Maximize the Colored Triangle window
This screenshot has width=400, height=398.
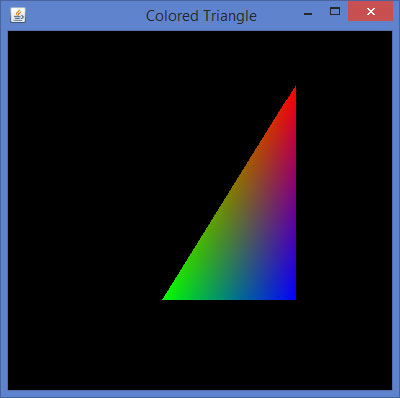pyautogui.click(x=335, y=11)
